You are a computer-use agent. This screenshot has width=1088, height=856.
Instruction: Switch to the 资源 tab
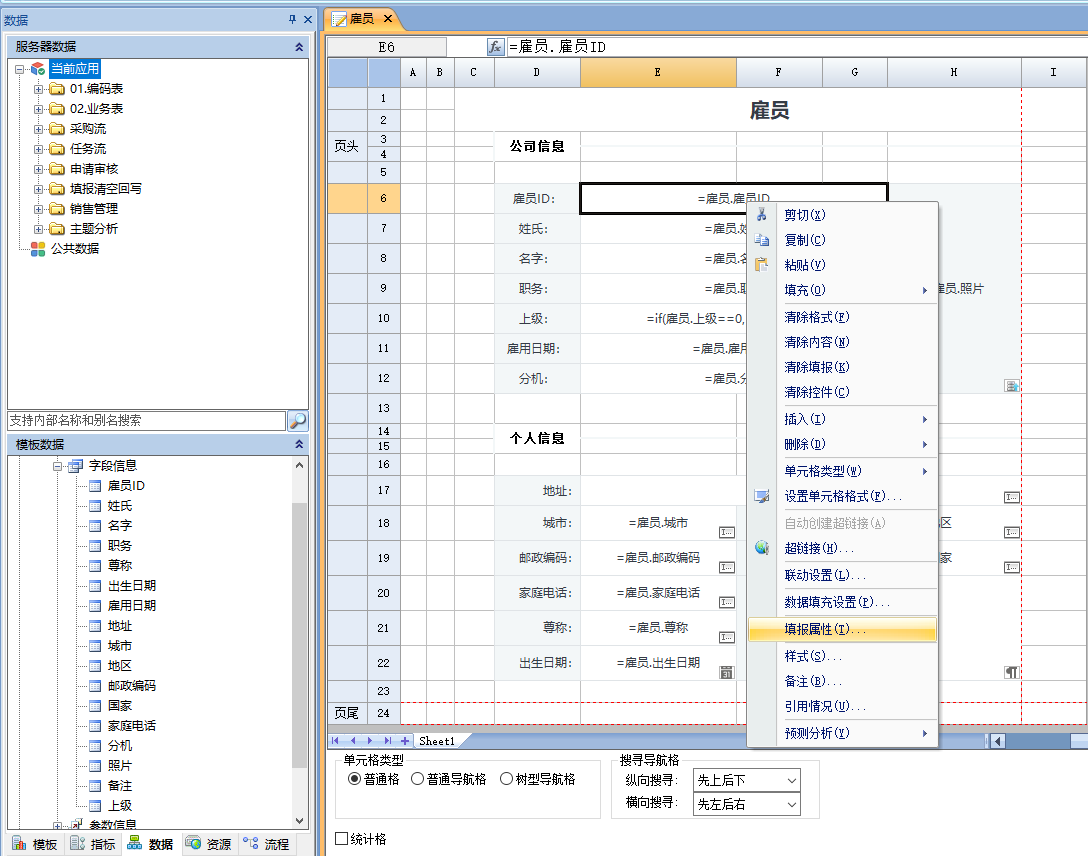click(x=209, y=844)
